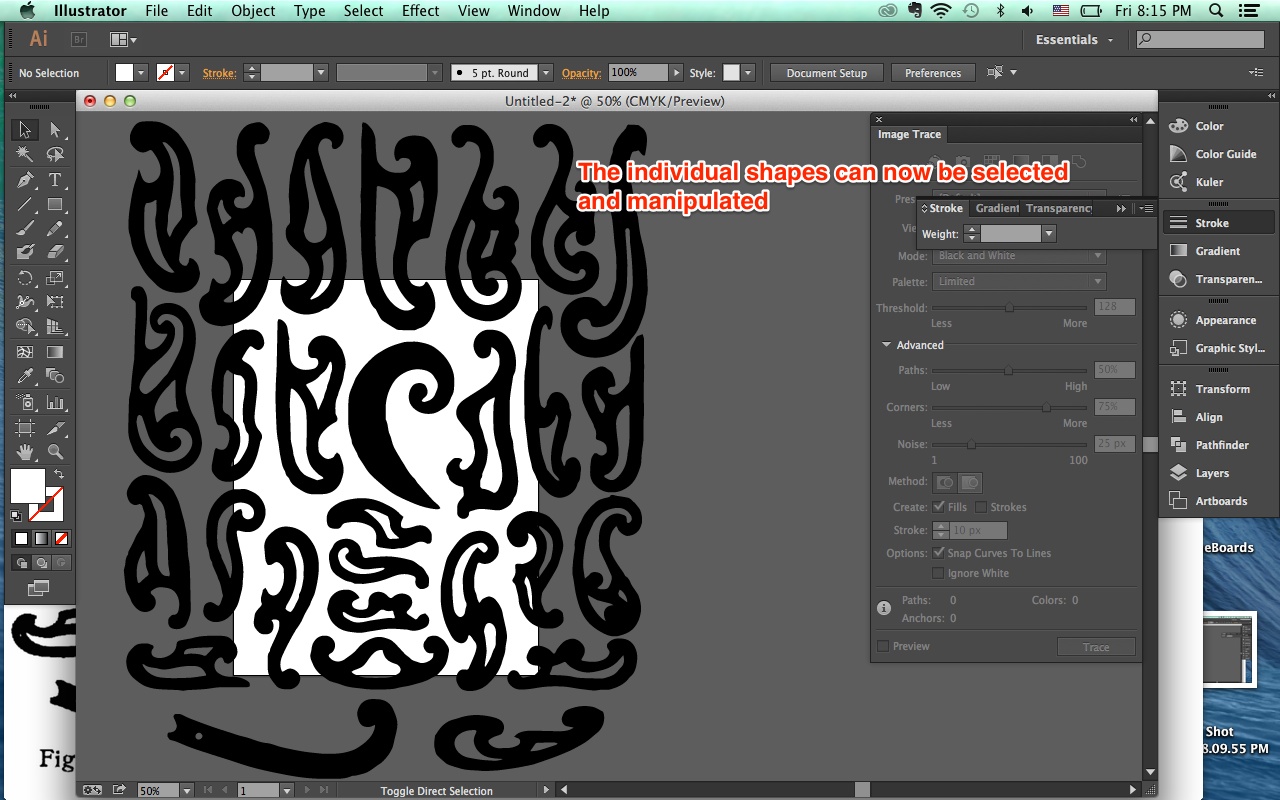Reset to default fill and stroke
The image size is (1280, 800).
coord(16,516)
